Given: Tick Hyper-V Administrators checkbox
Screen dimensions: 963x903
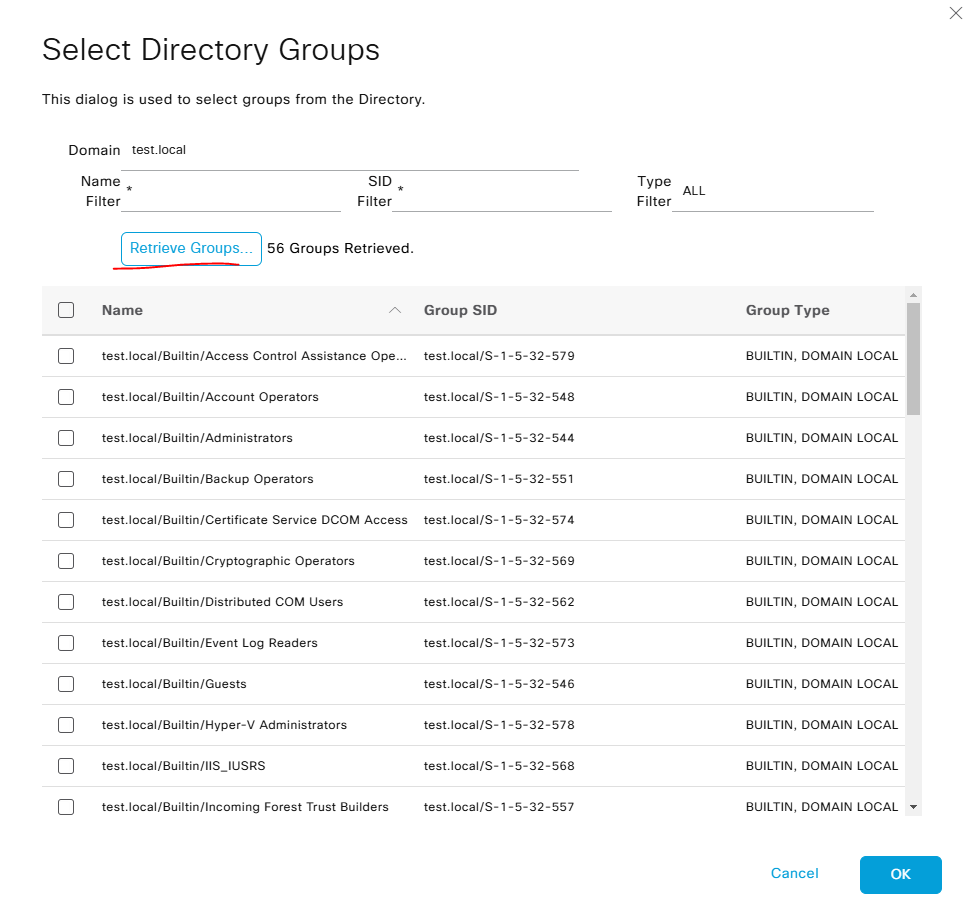Looking at the screenshot, I should coord(66,725).
